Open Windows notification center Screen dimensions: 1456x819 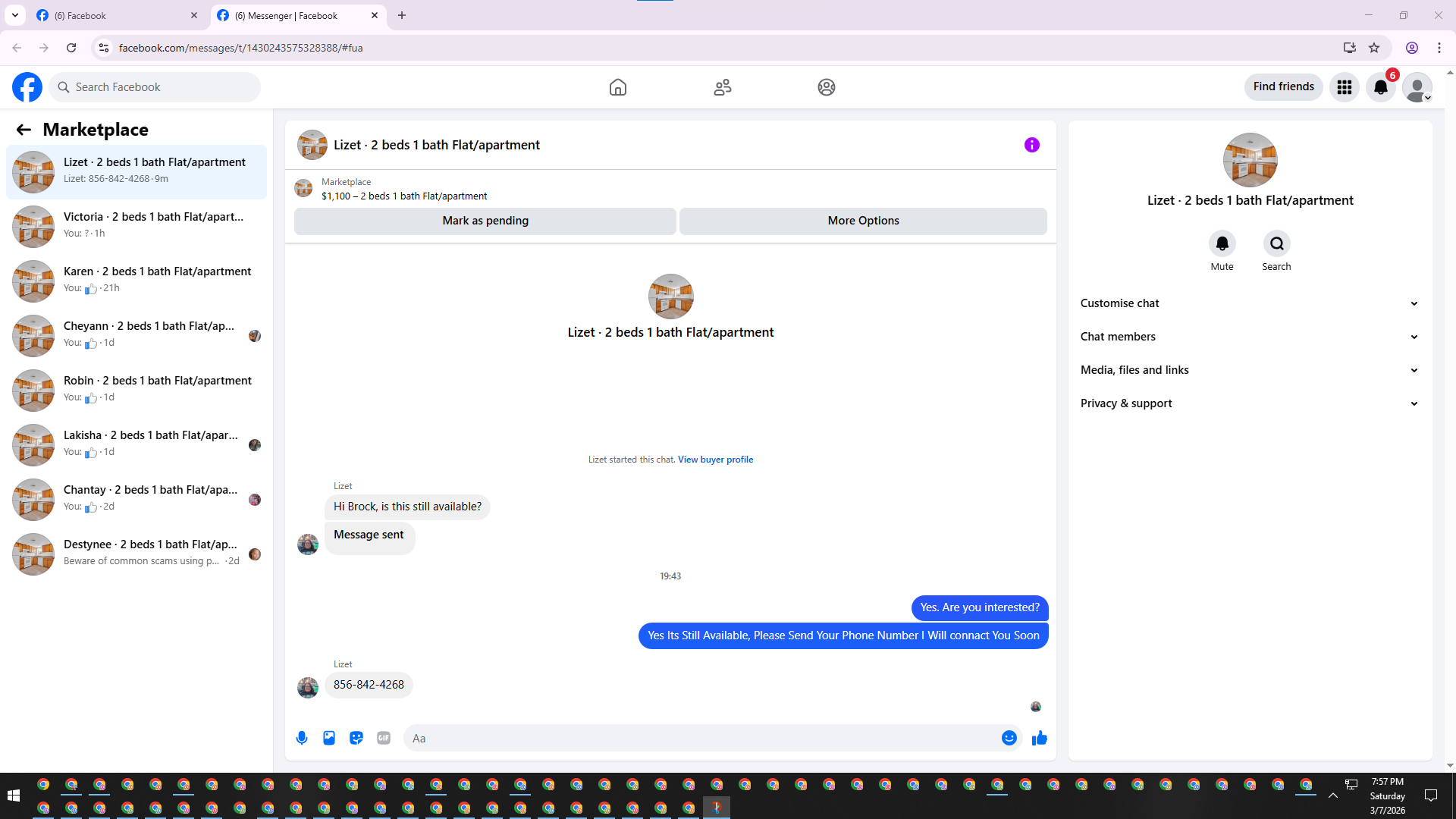(1431, 795)
